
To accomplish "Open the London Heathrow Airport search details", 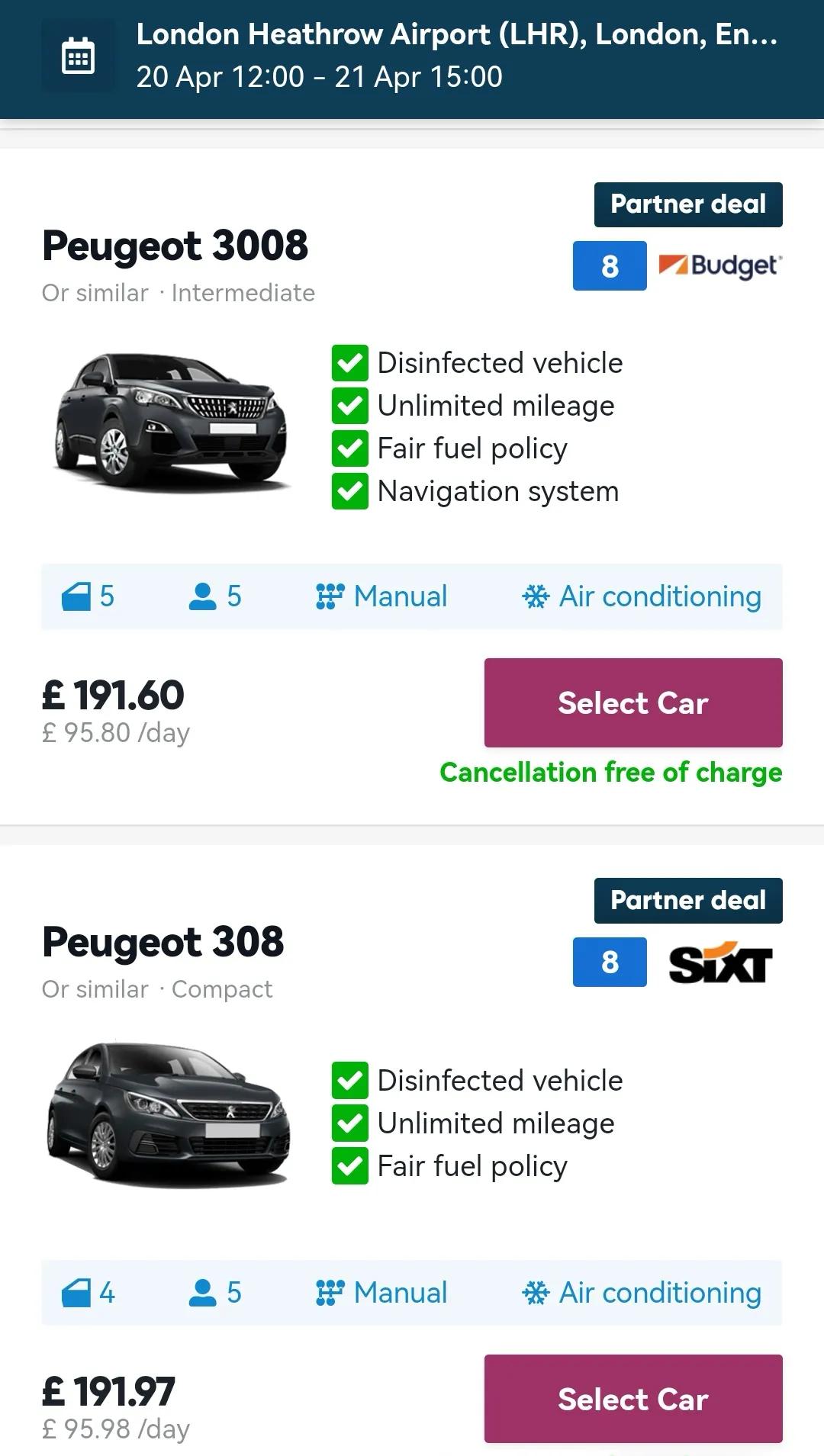I will pos(456,56).
